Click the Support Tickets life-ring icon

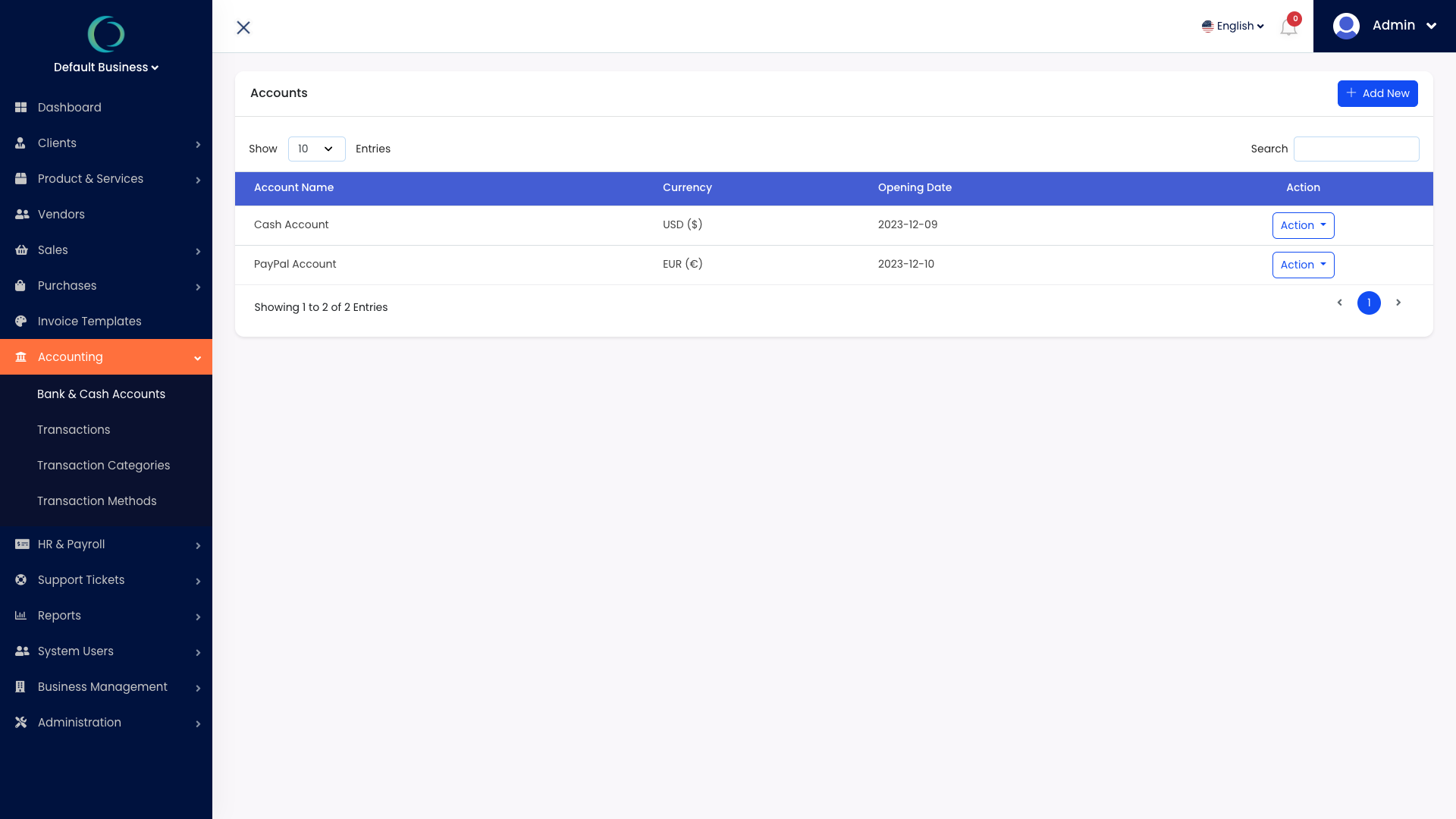(21, 579)
